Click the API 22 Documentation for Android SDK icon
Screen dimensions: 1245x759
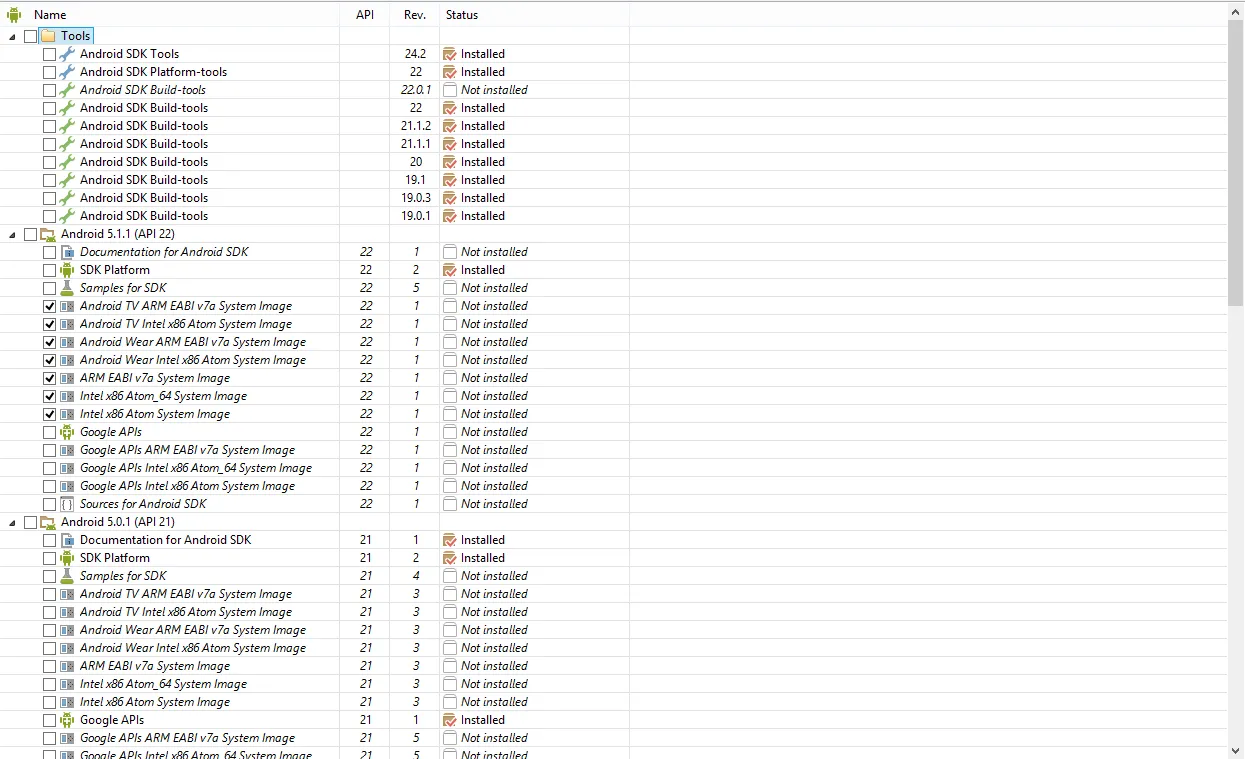[67, 252]
